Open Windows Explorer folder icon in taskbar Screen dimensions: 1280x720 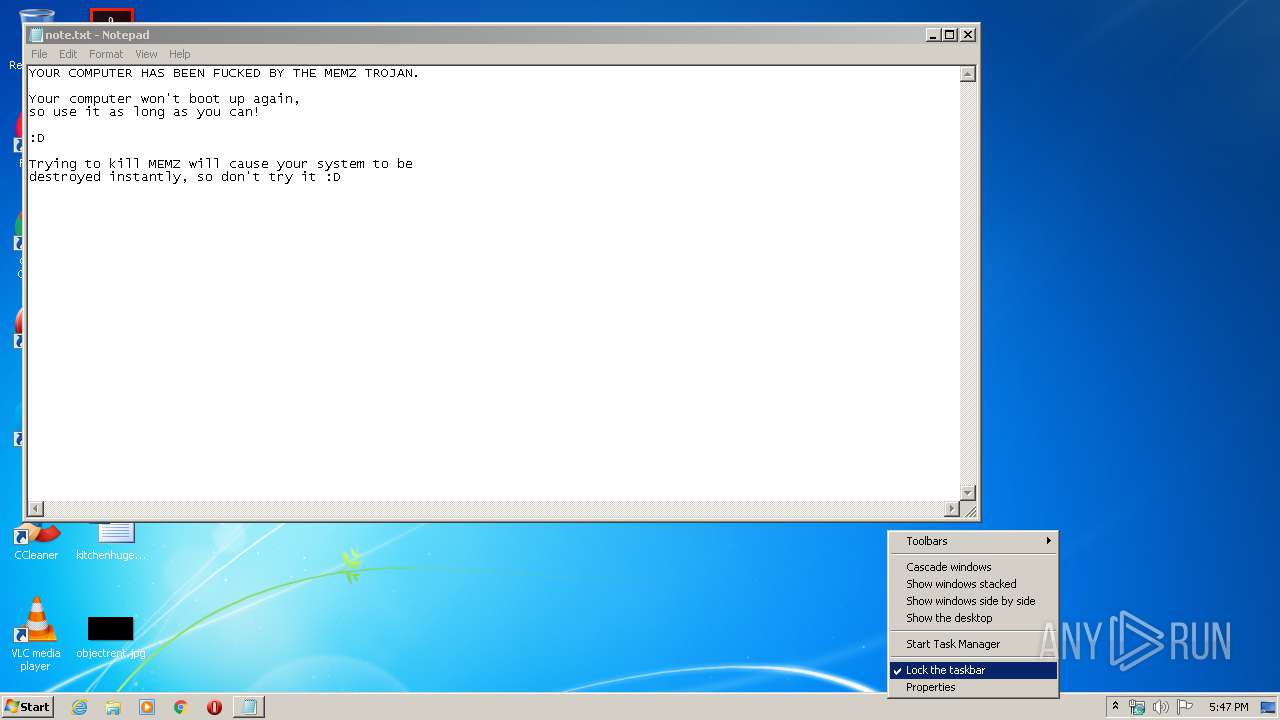(113, 707)
